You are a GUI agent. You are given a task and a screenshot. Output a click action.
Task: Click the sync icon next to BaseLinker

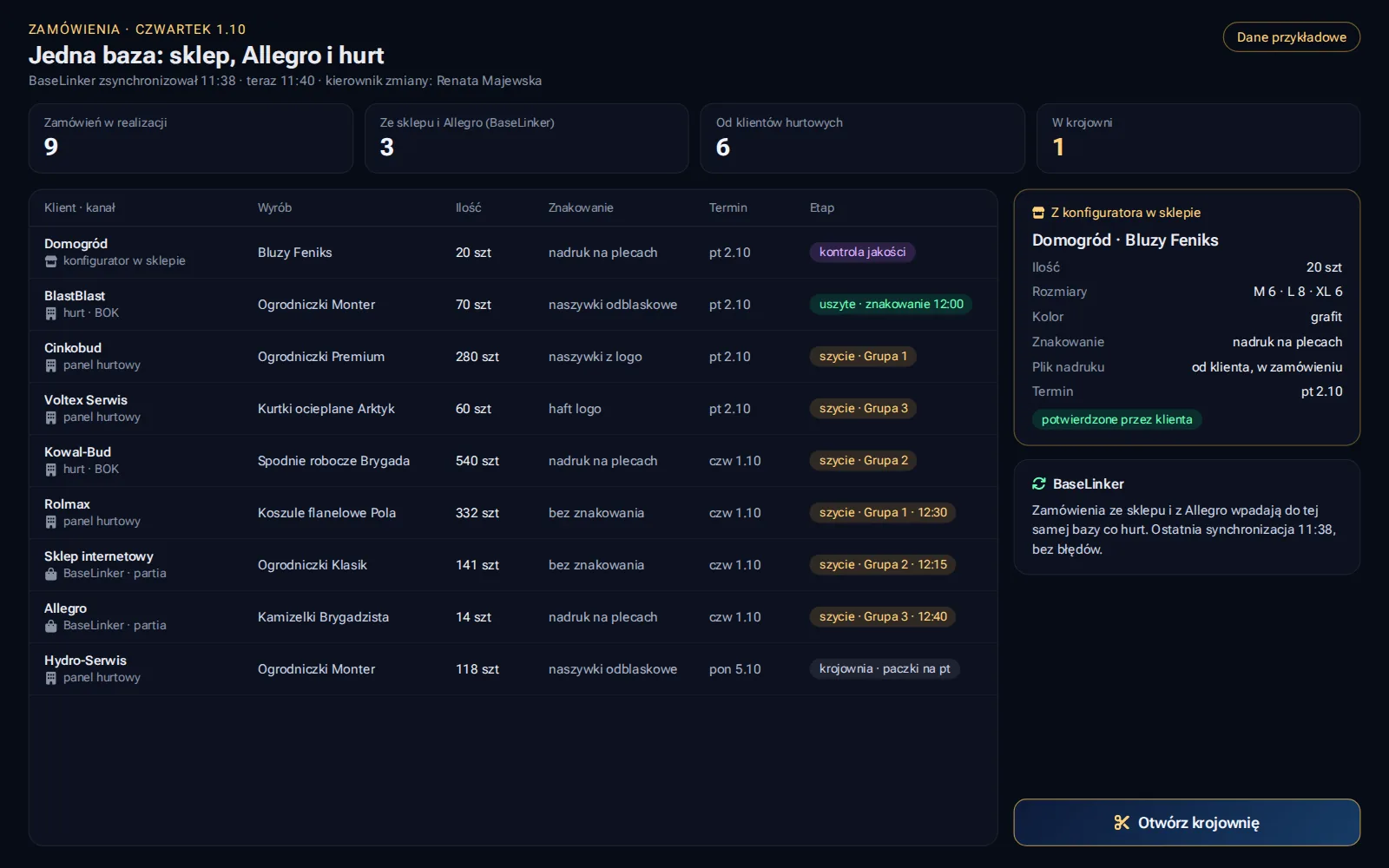tap(1038, 483)
